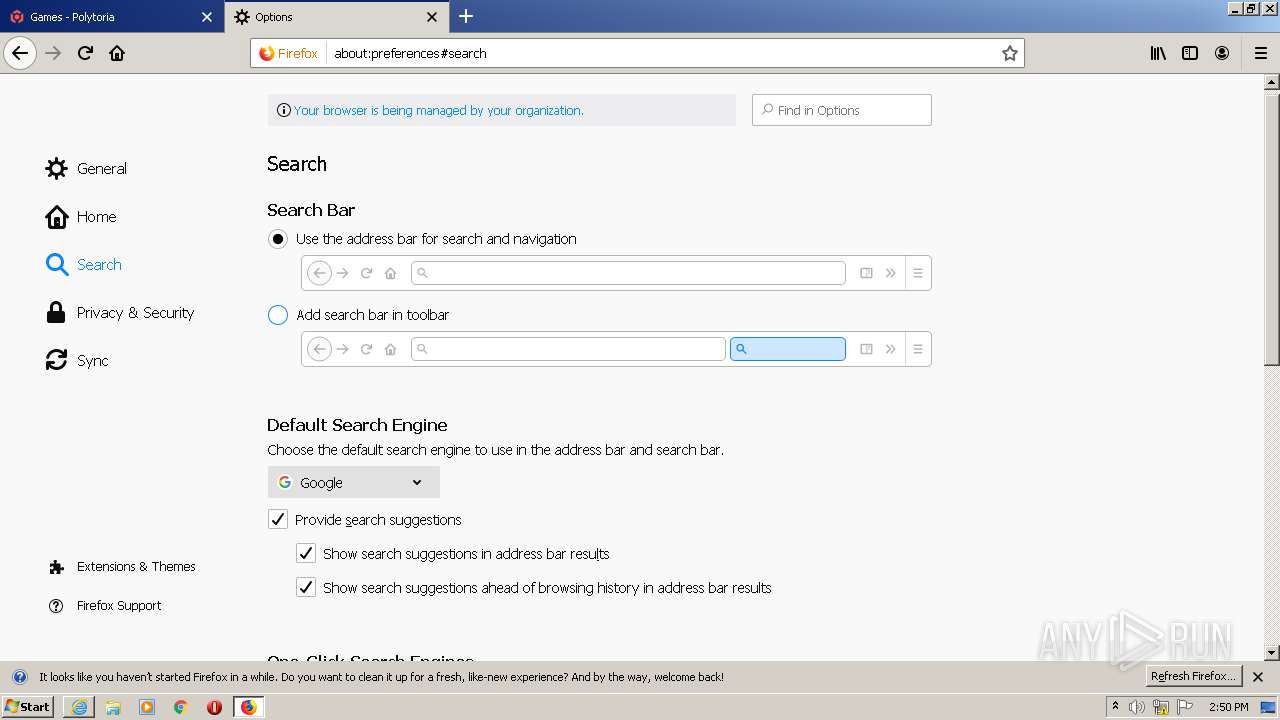
Task: Go back with the Back arrow button
Action: pyautogui.click(x=20, y=53)
